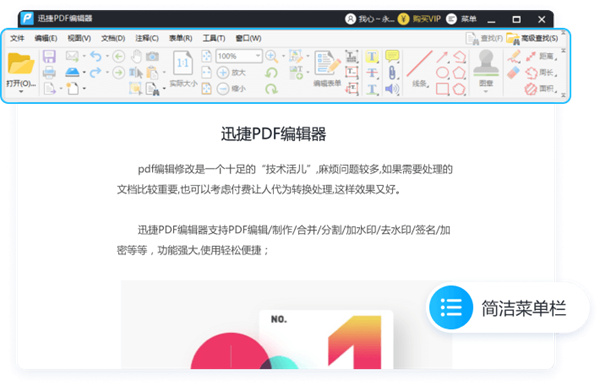Select the underline text tool
Screen dimensions: 600x386
[x=372, y=89]
